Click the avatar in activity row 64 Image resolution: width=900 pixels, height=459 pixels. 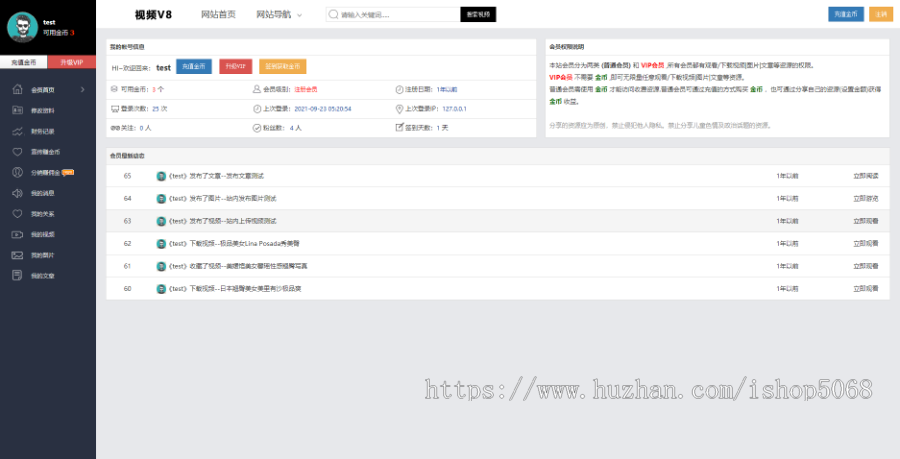161,199
